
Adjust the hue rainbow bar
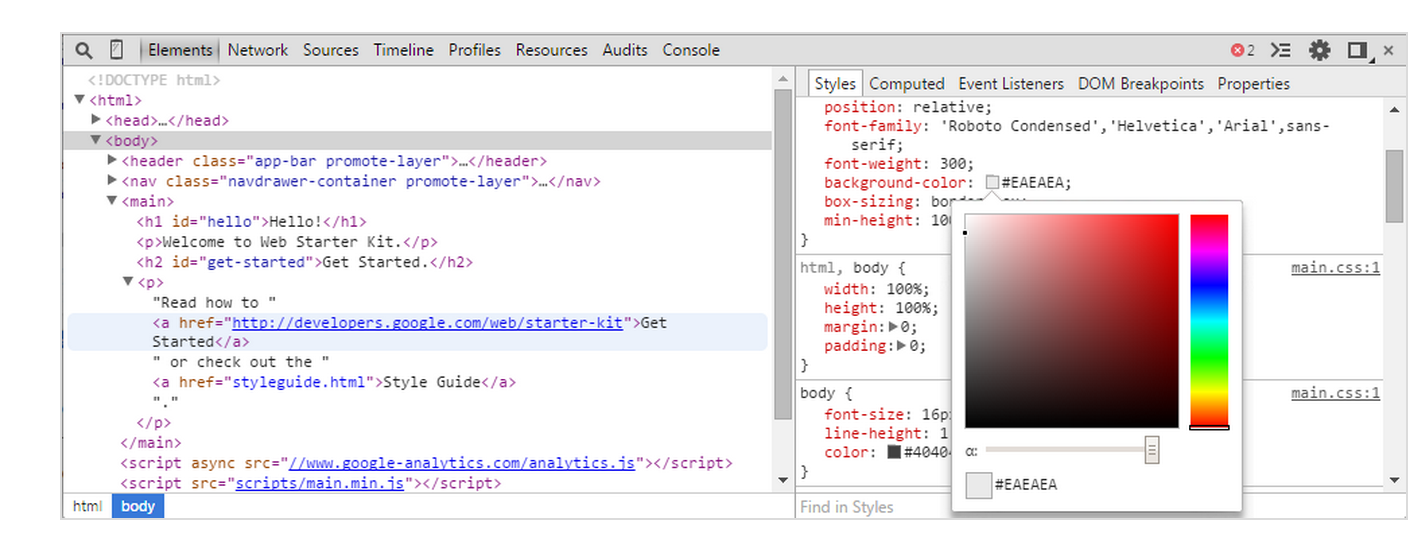(1209, 321)
